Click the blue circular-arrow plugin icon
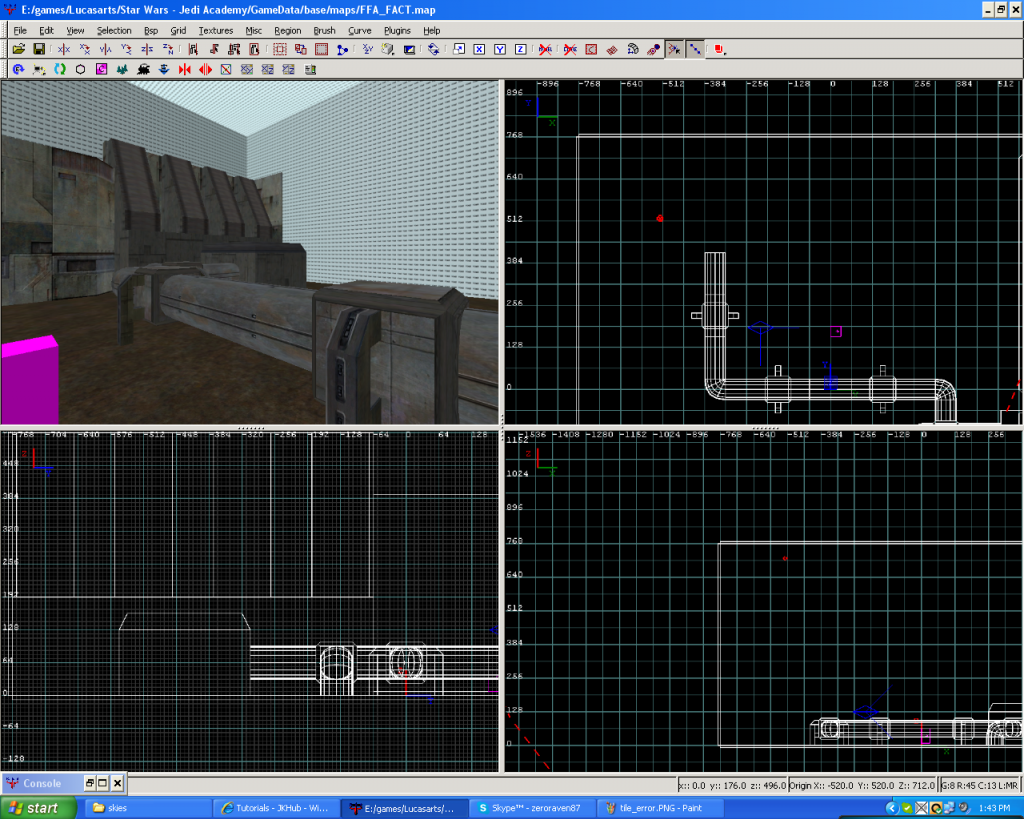 tap(18, 69)
